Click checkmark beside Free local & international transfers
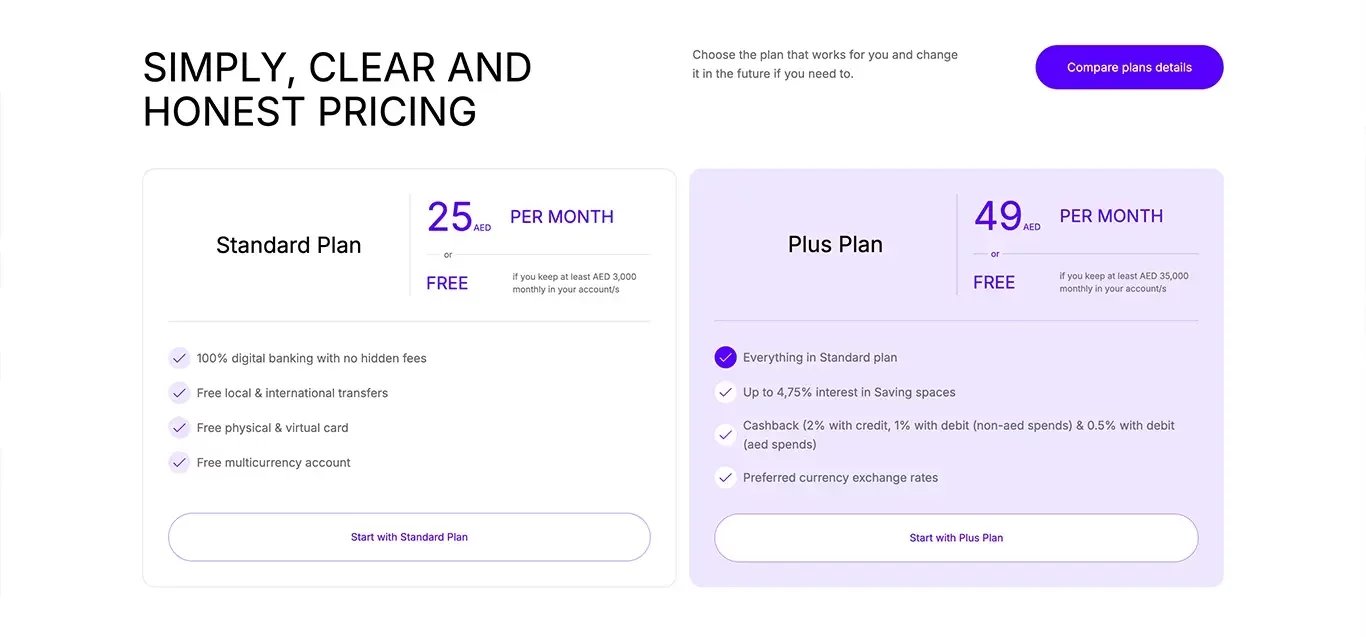The height and width of the screenshot is (637, 1366). [179, 393]
